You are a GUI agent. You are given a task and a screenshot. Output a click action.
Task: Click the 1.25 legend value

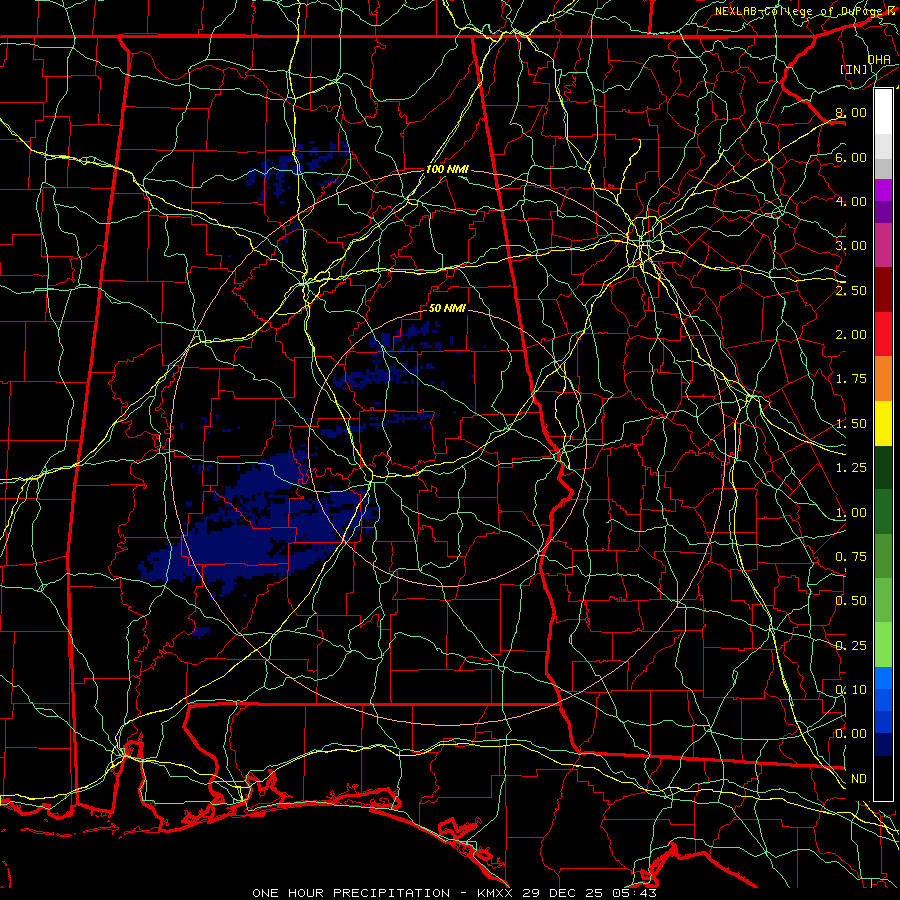tap(851, 468)
